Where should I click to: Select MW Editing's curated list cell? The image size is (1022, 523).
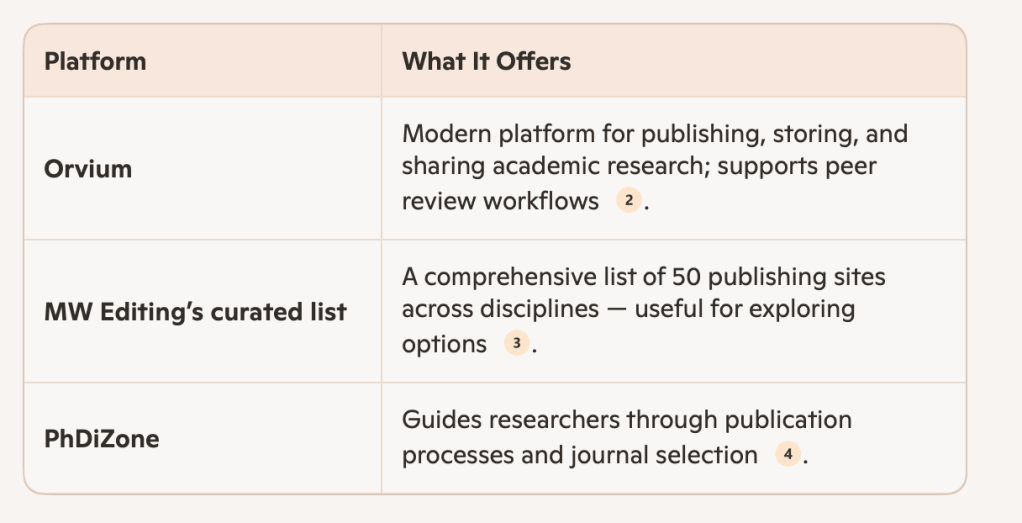click(195, 311)
